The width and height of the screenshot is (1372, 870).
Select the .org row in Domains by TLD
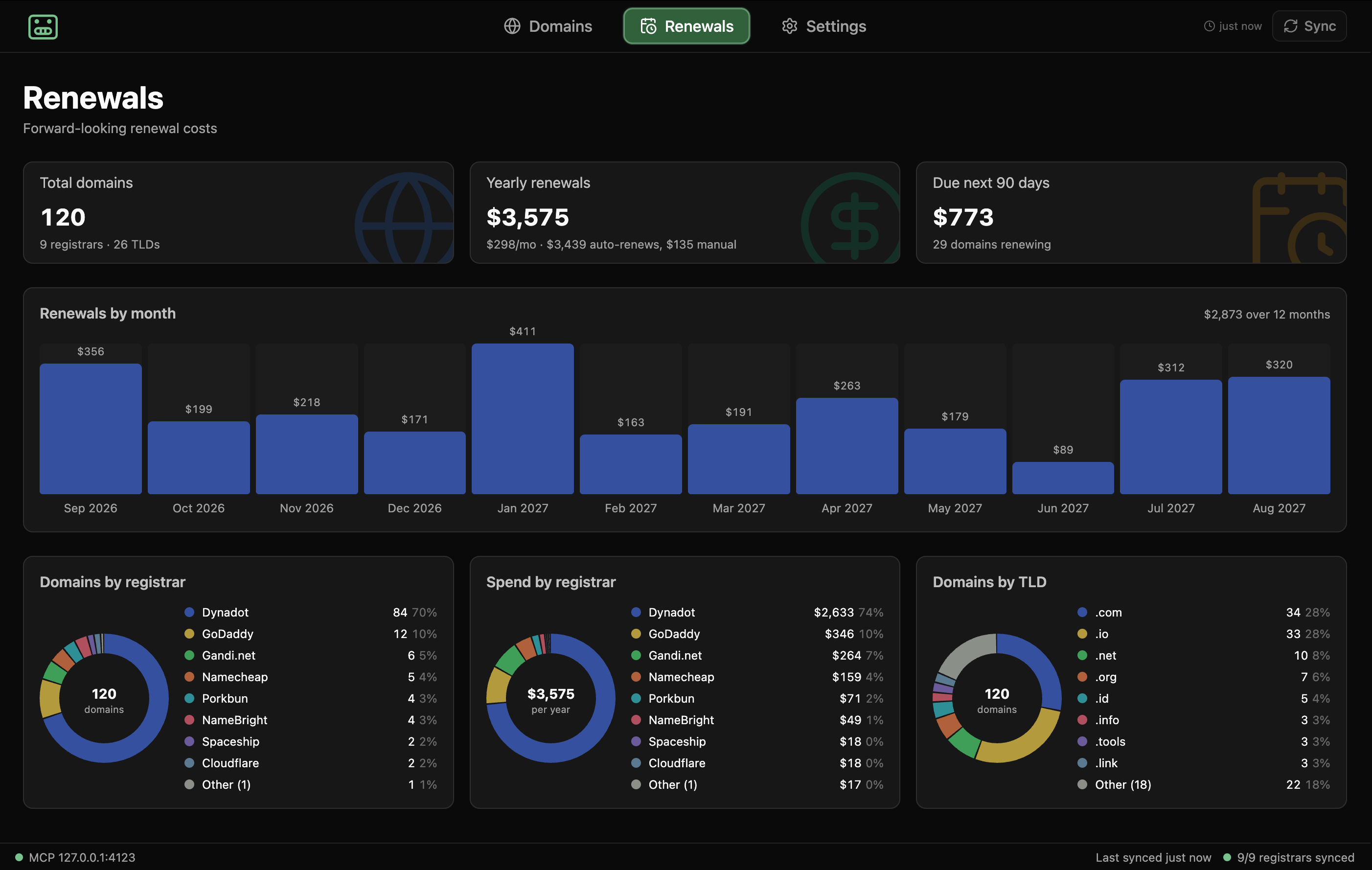click(x=1203, y=677)
